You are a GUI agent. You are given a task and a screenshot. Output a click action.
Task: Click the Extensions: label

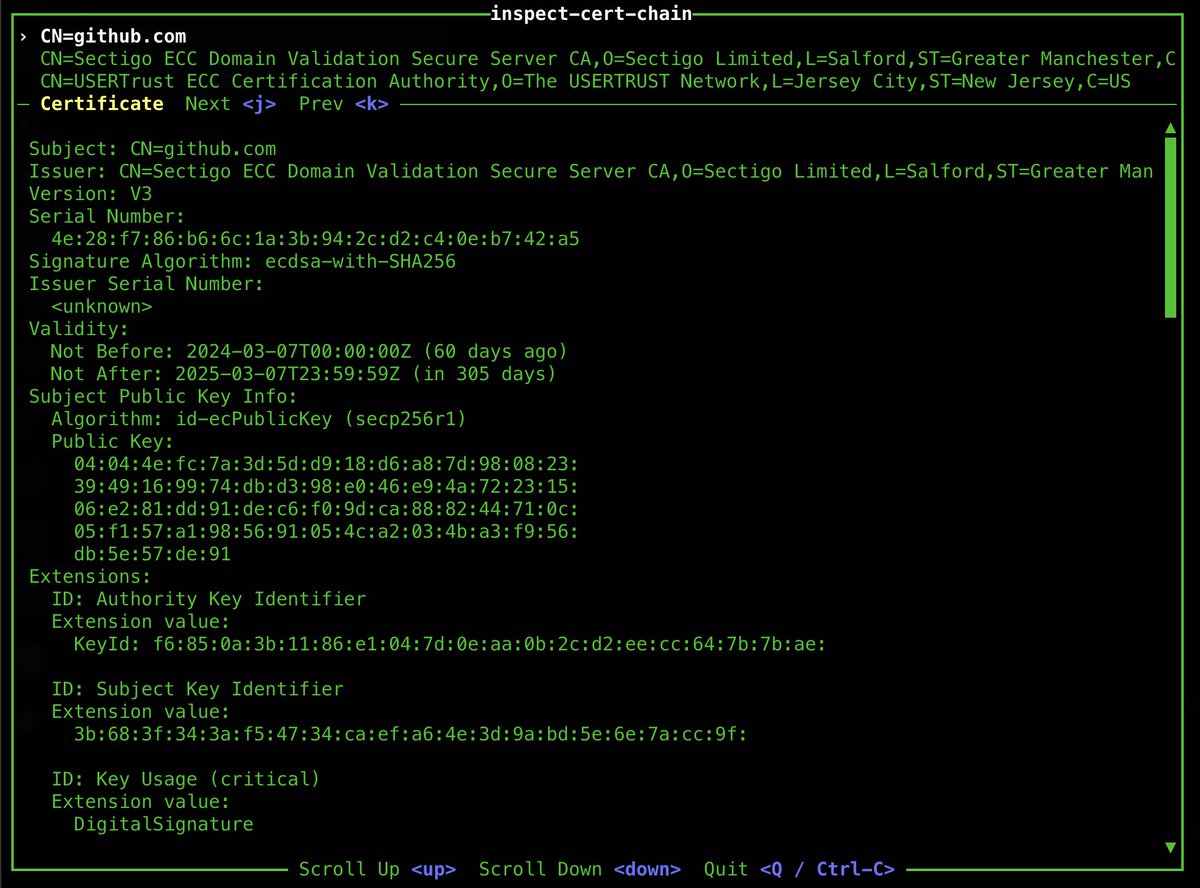tap(90, 576)
